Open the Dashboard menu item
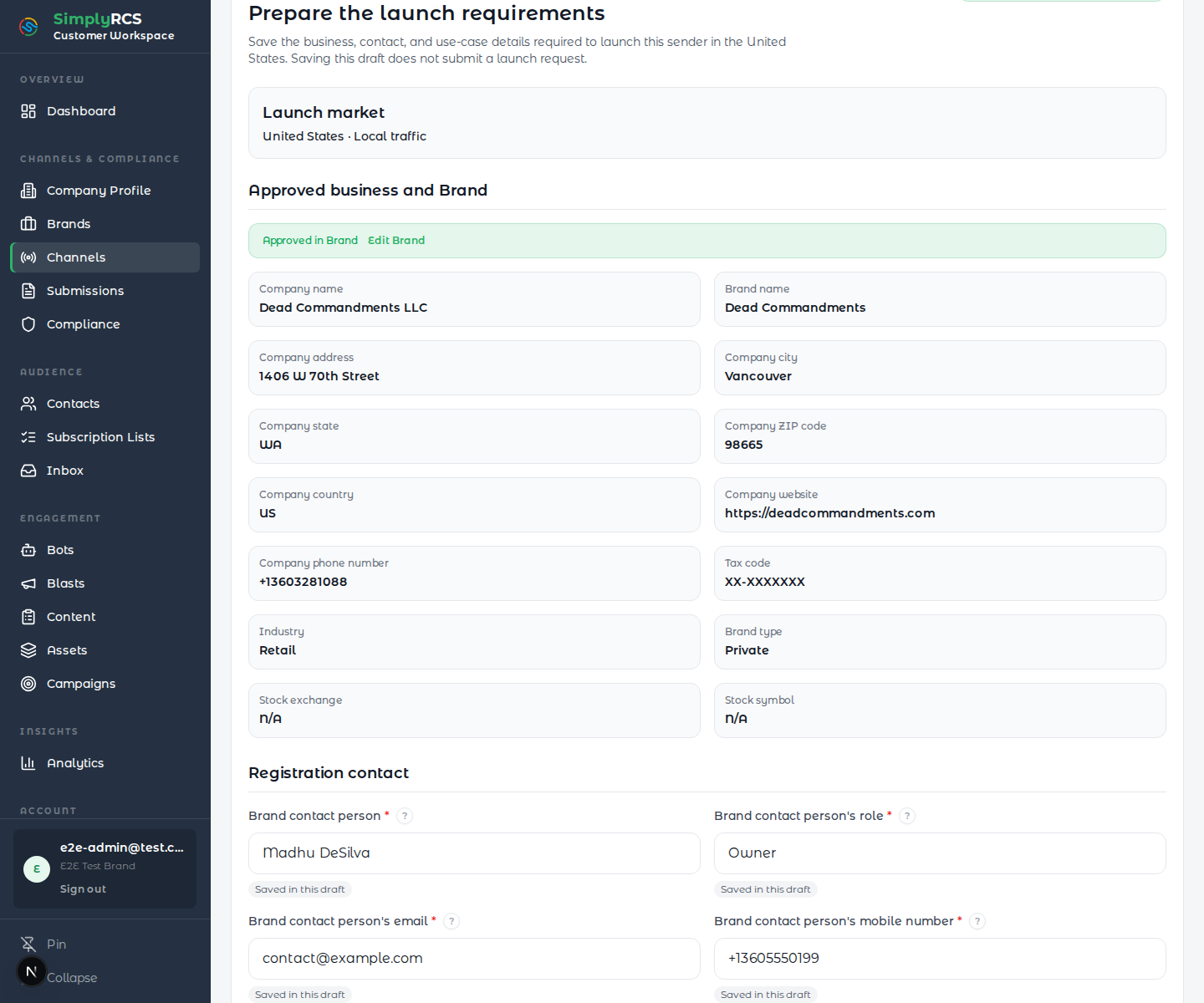 pos(105,111)
